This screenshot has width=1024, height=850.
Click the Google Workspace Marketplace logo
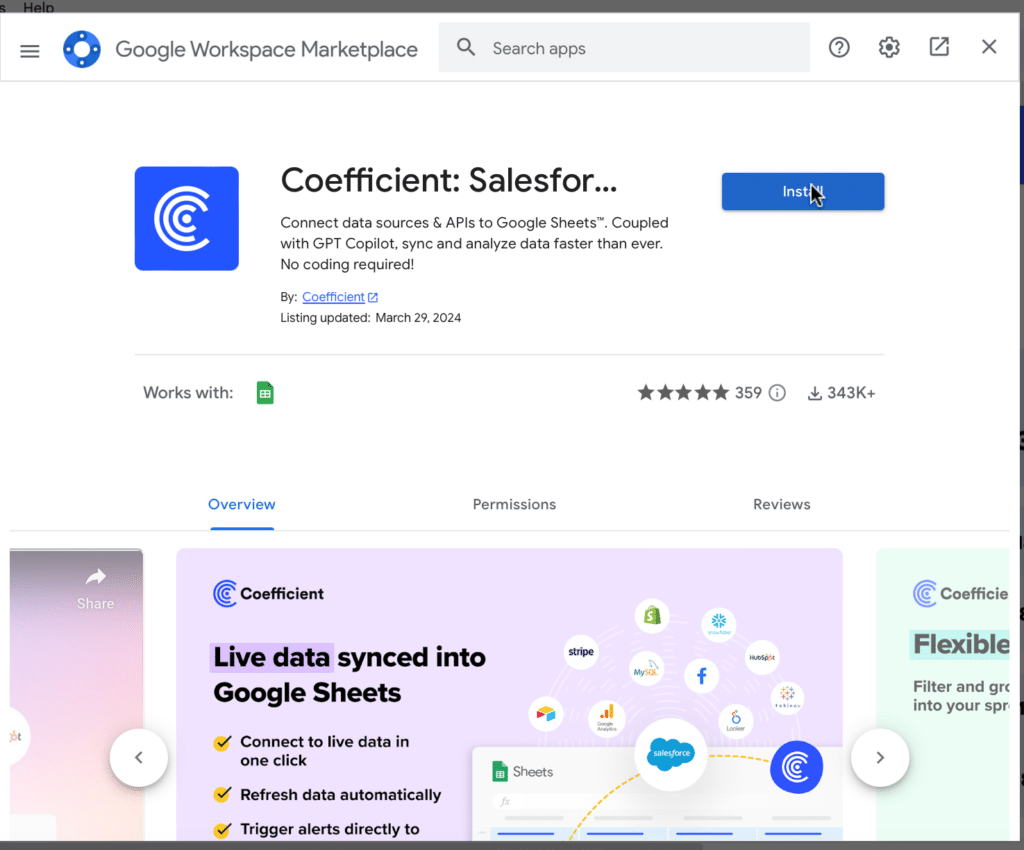point(82,49)
